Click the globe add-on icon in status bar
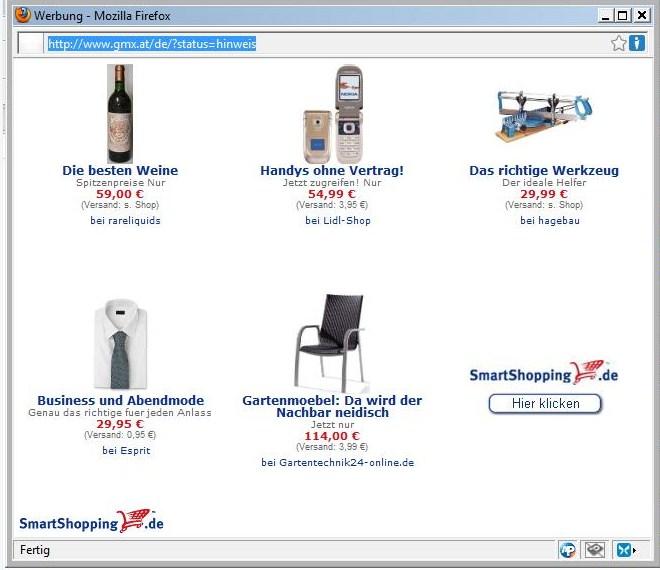 (x=567, y=550)
